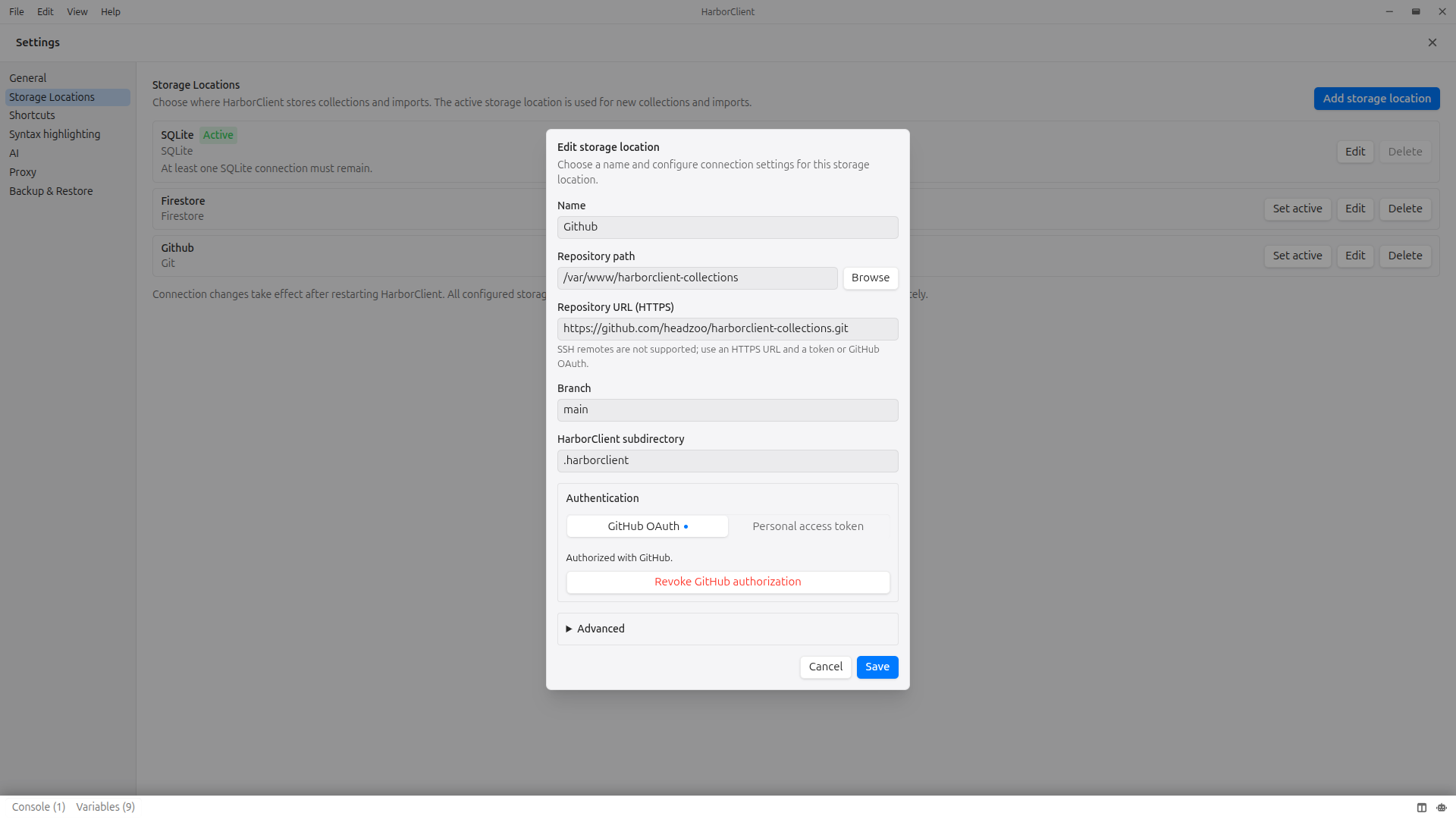Screen dimensions: 1456x819
Task: Cancel the edit storage dialog
Action: [x=825, y=667]
